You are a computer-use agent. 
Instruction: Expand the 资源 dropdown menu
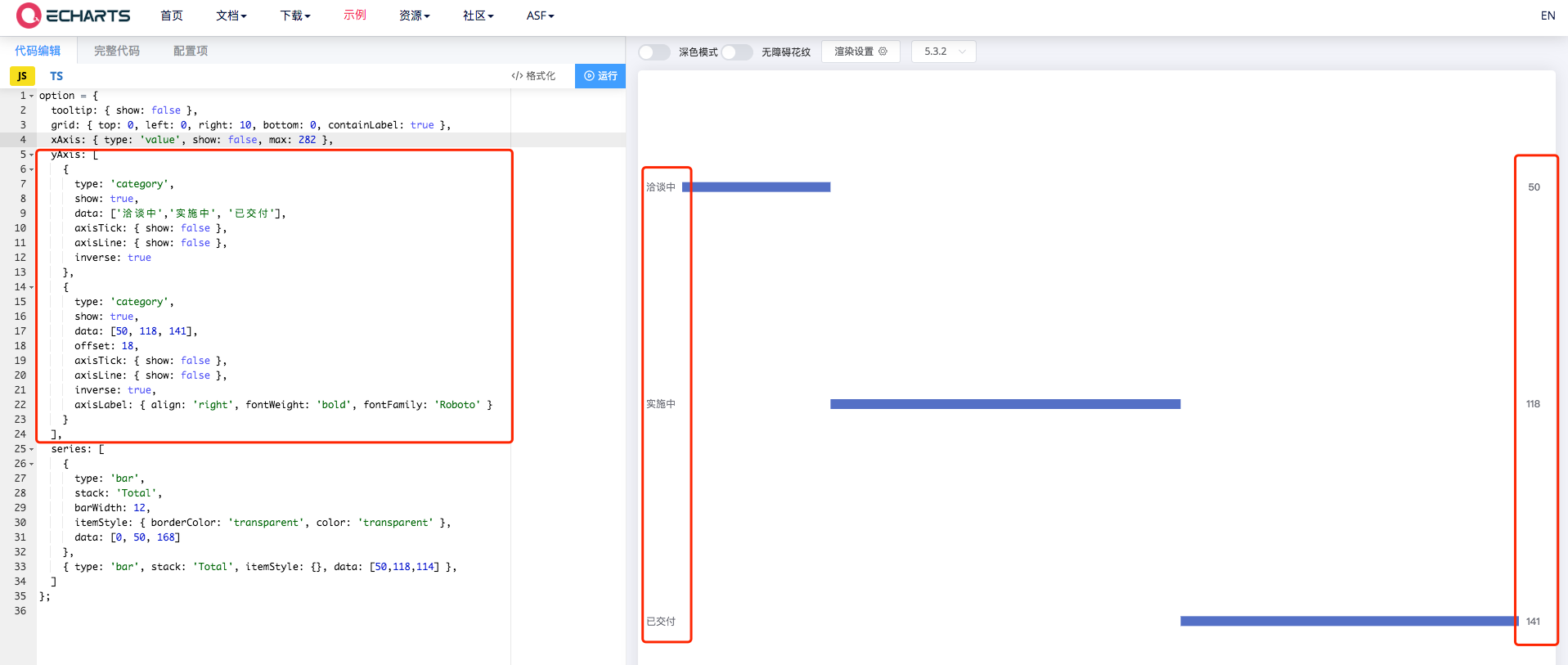tap(415, 16)
